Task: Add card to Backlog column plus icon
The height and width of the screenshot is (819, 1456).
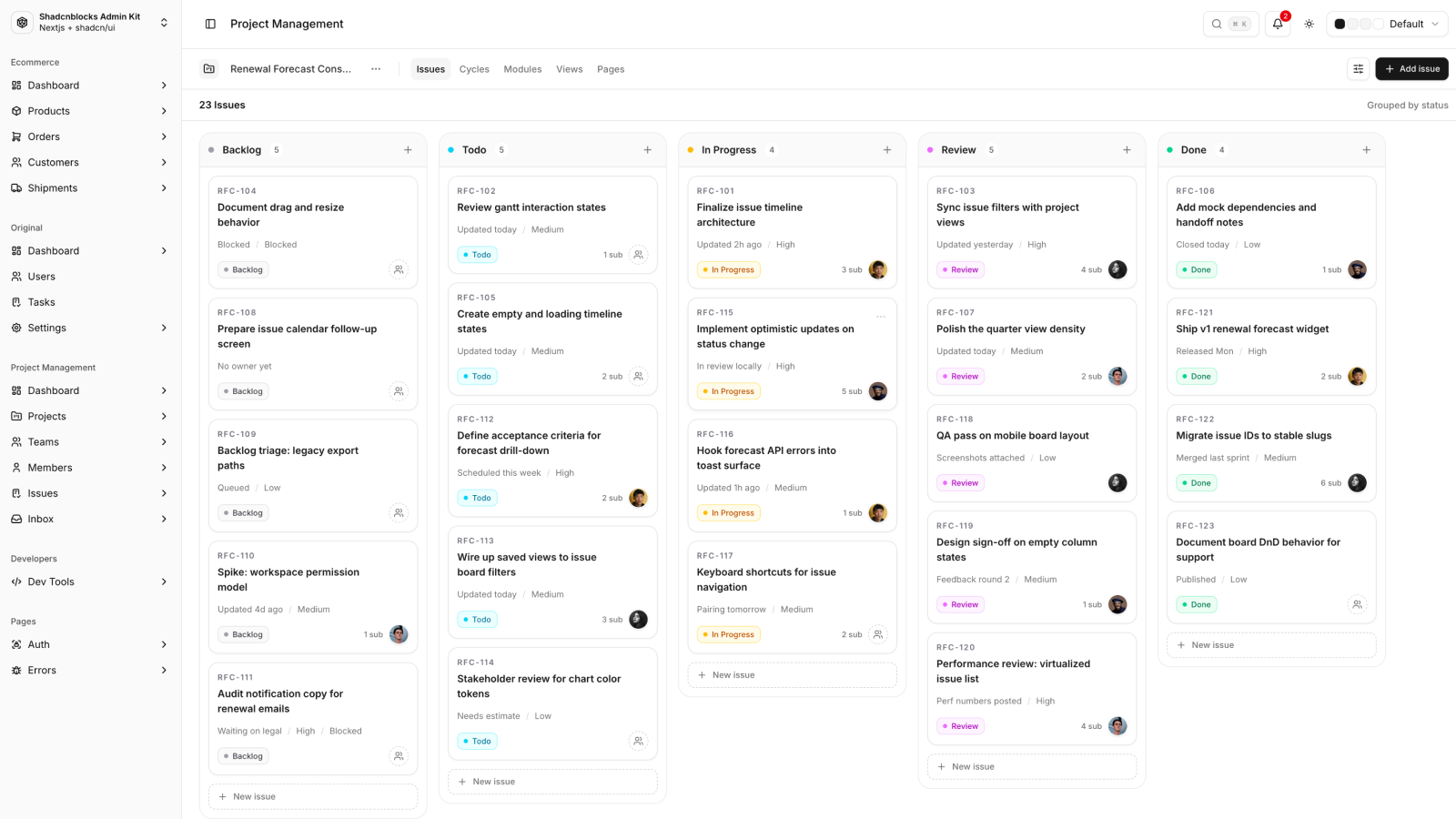Action: (x=408, y=150)
